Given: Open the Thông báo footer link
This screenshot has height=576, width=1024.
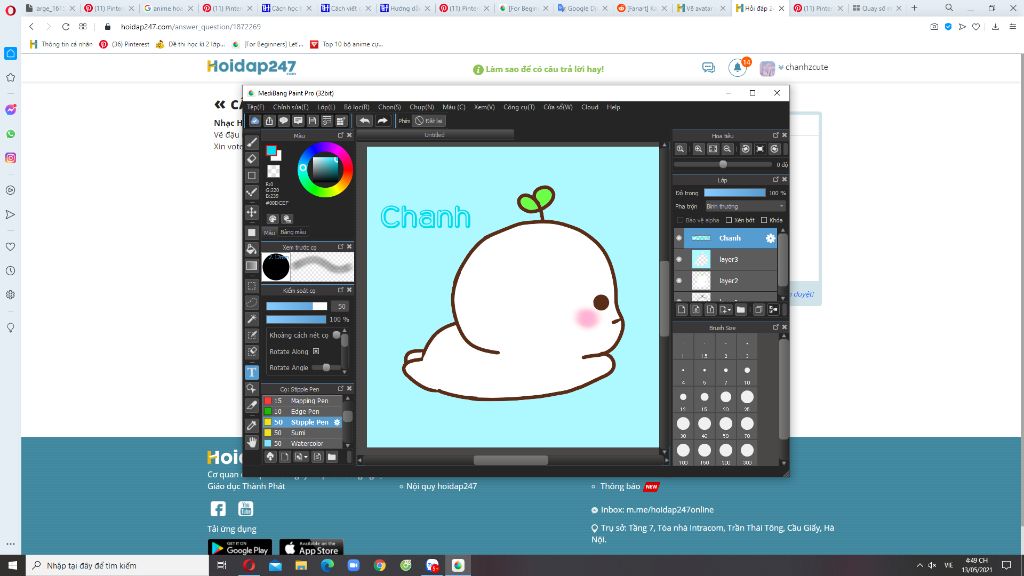Looking at the screenshot, I should [x=620, y=487].
